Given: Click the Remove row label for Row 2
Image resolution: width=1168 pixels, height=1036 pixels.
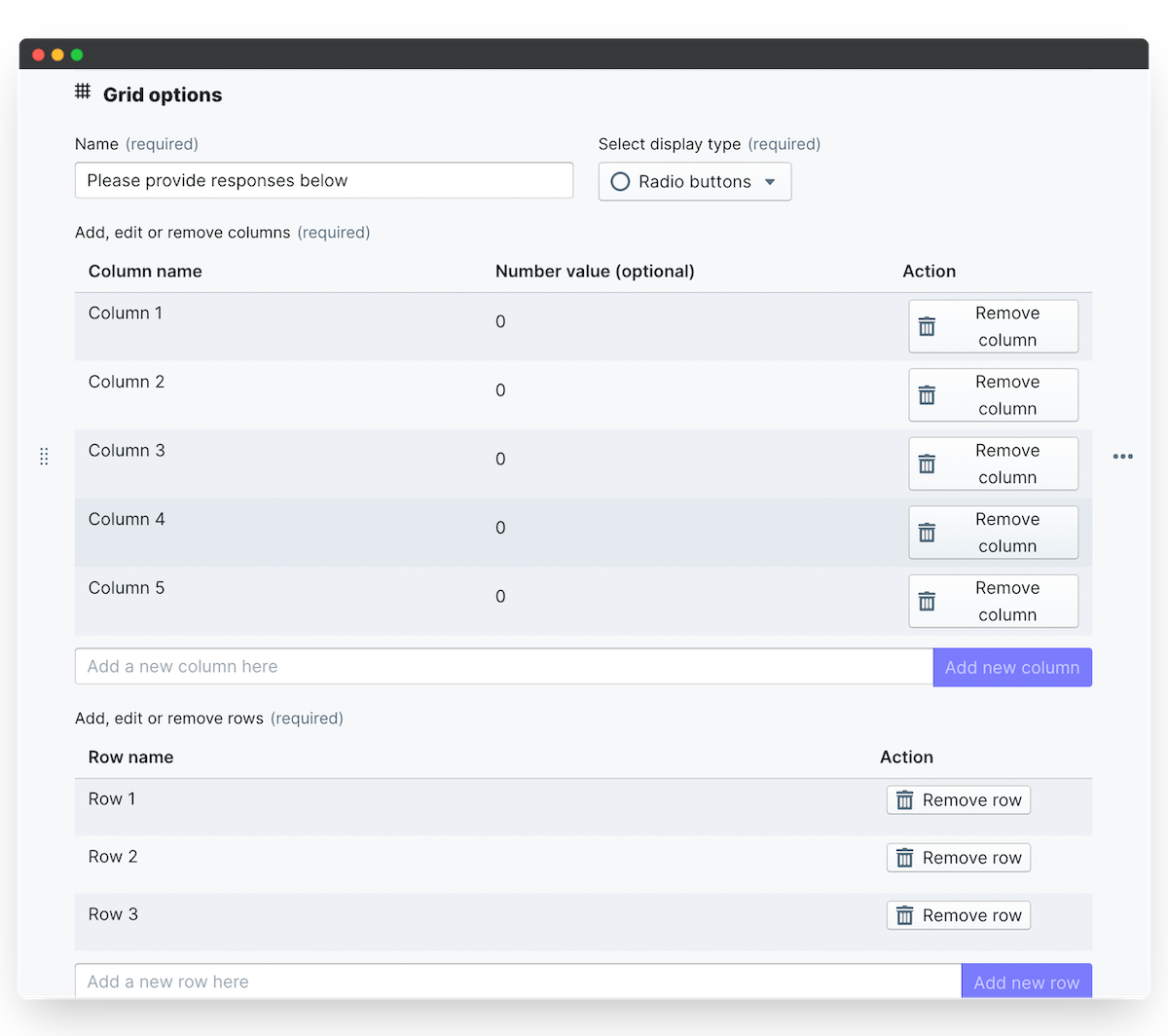Looking at the screenshot, I should point(972,858).
